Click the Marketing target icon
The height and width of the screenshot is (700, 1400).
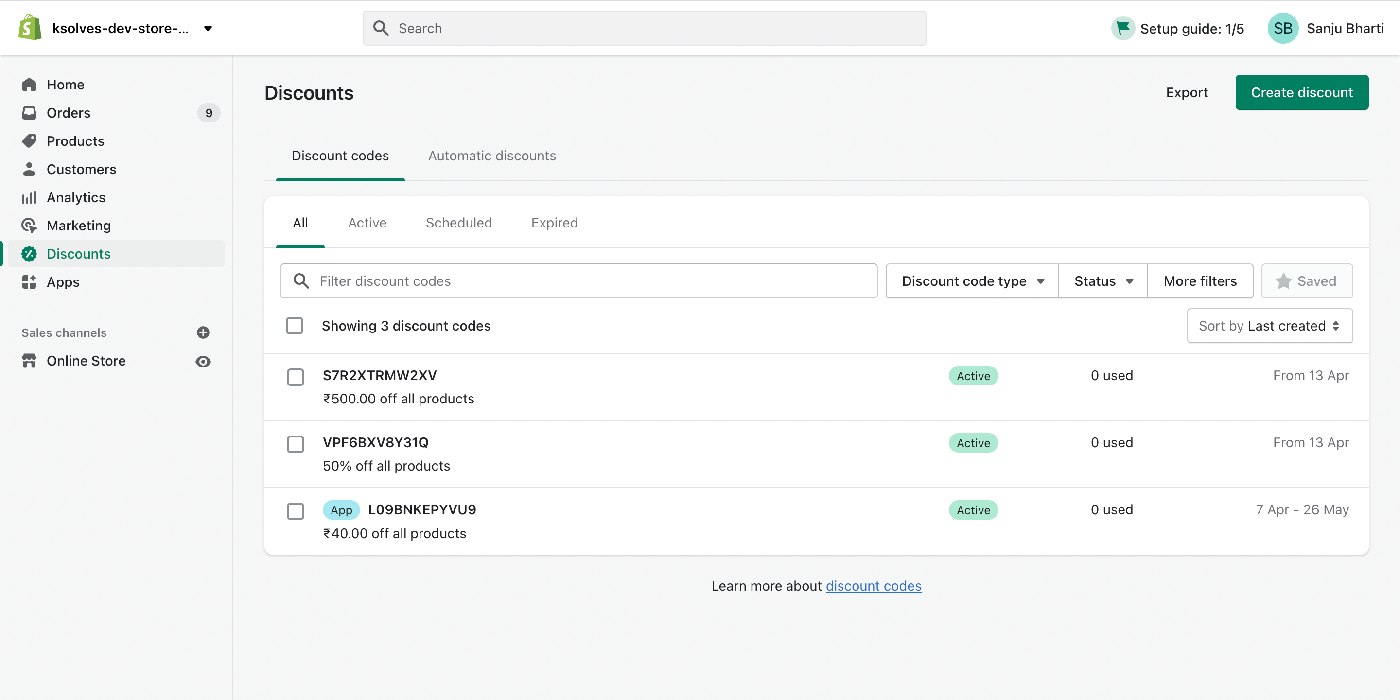[29, 225]
